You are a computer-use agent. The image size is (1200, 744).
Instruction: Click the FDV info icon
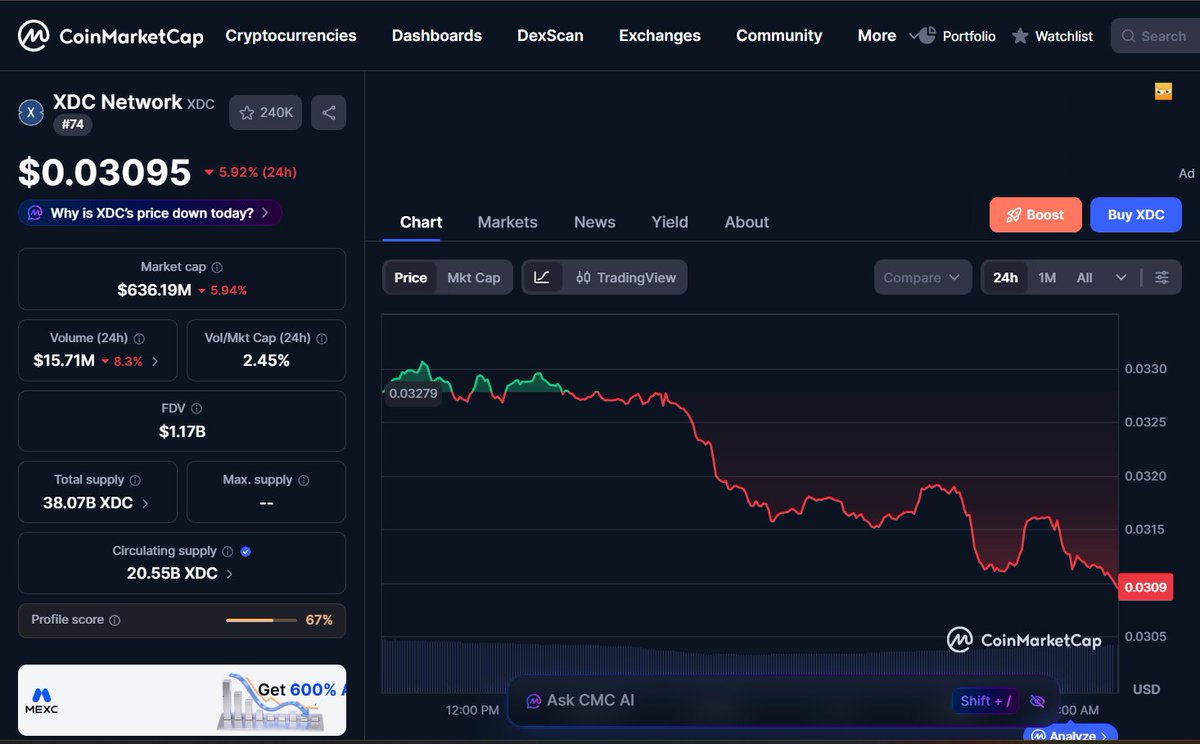pos(197,409)
